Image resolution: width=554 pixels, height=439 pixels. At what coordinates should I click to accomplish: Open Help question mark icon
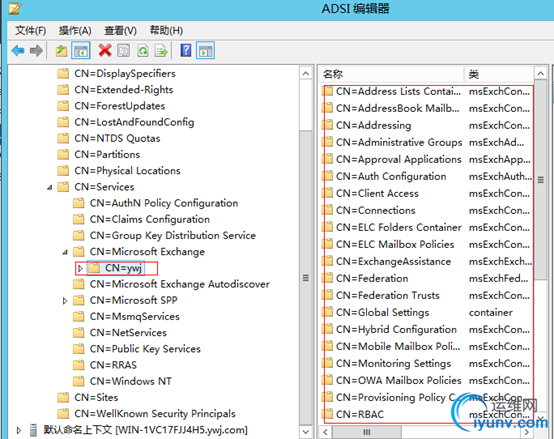[185, 51]
